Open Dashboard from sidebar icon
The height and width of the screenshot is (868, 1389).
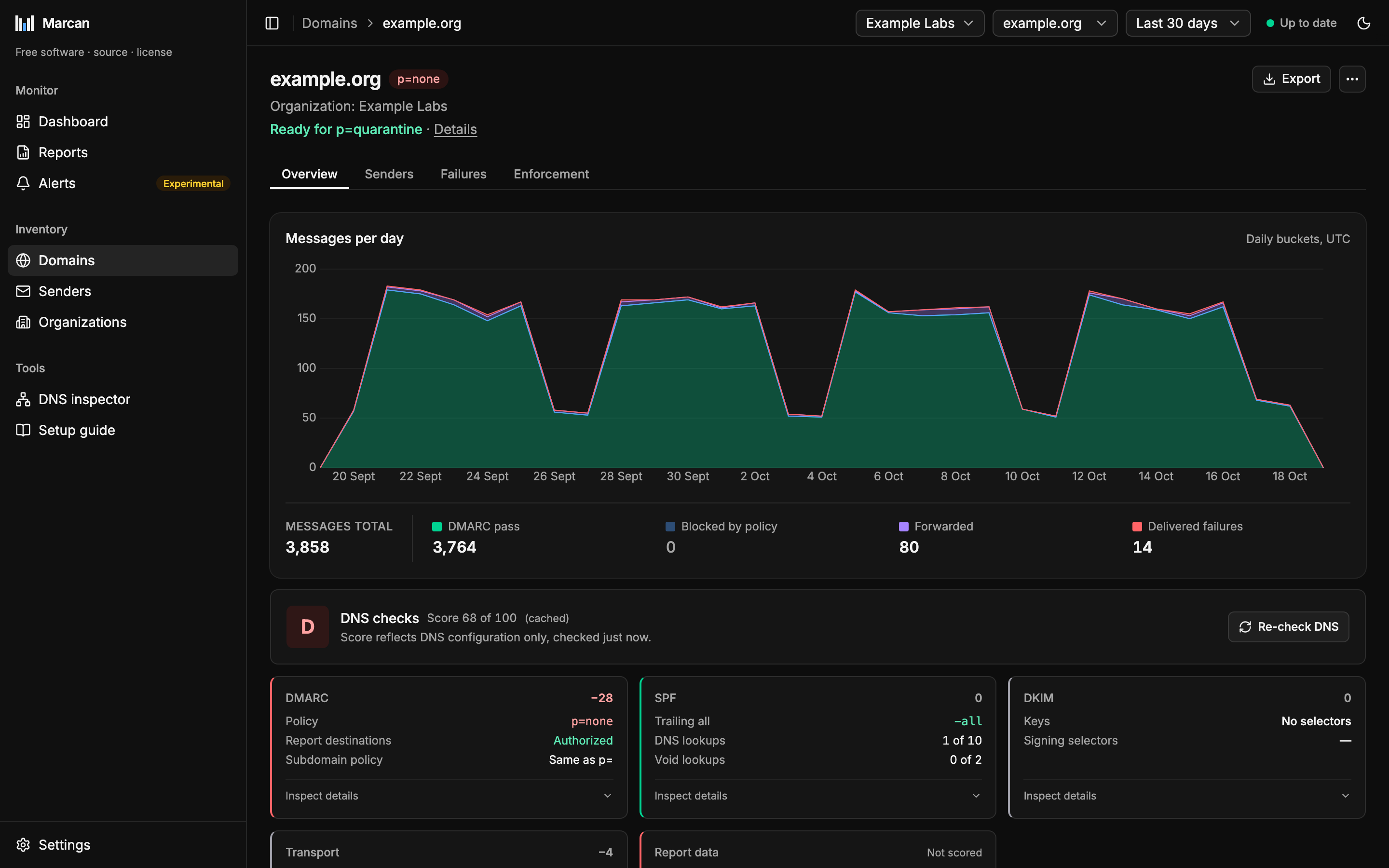(23, 122)
